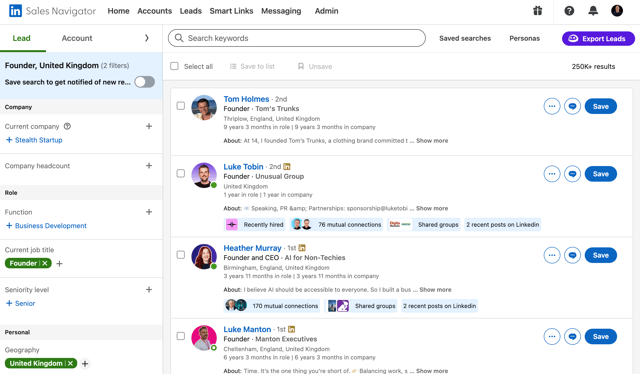This screenshot has height=374, width=640.
Task: Expand Company headcount filter
Action: pyautogui.click(x=149, y=166)
